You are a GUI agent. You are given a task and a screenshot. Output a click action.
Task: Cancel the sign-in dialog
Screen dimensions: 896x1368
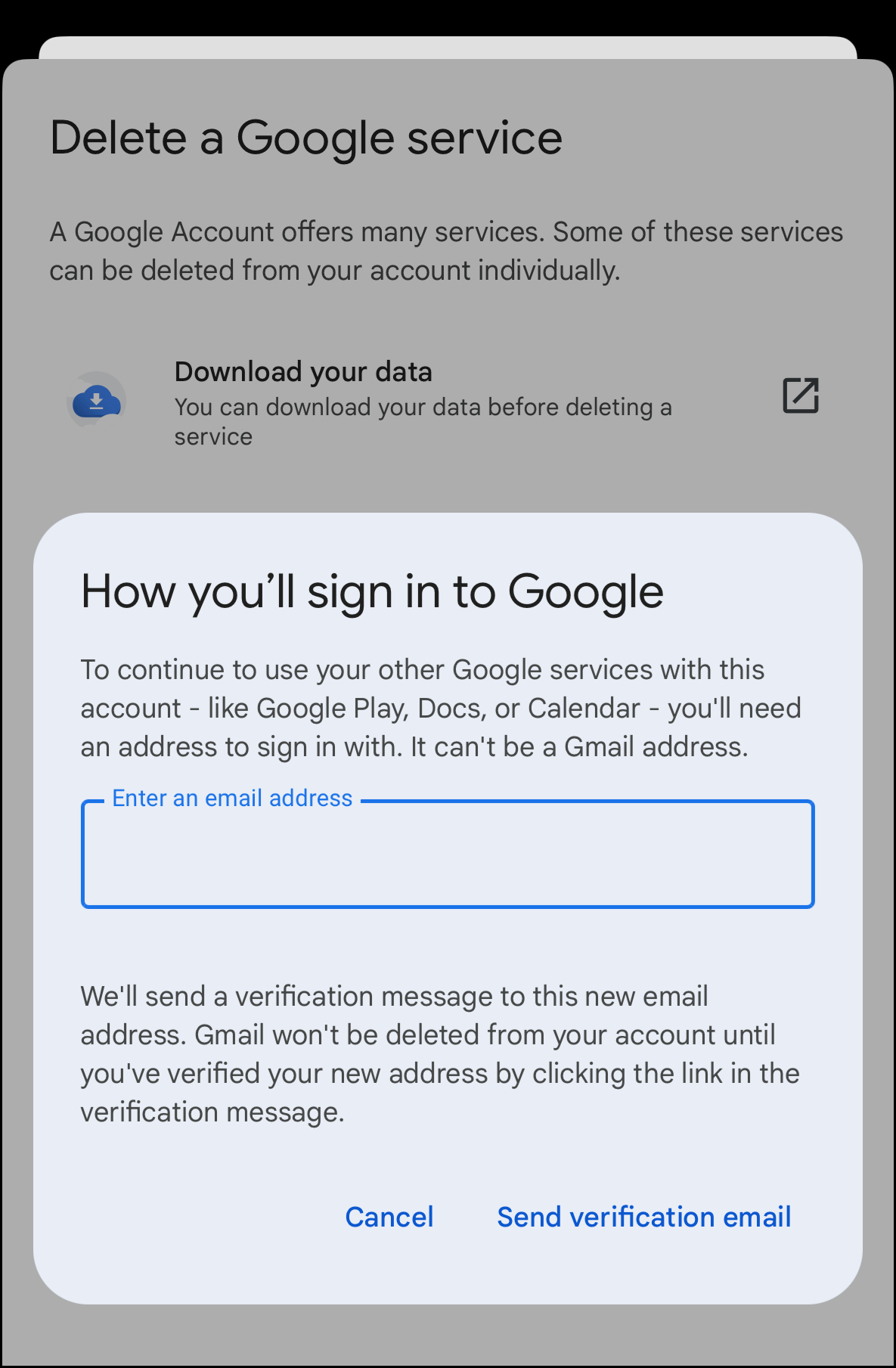389,1217
